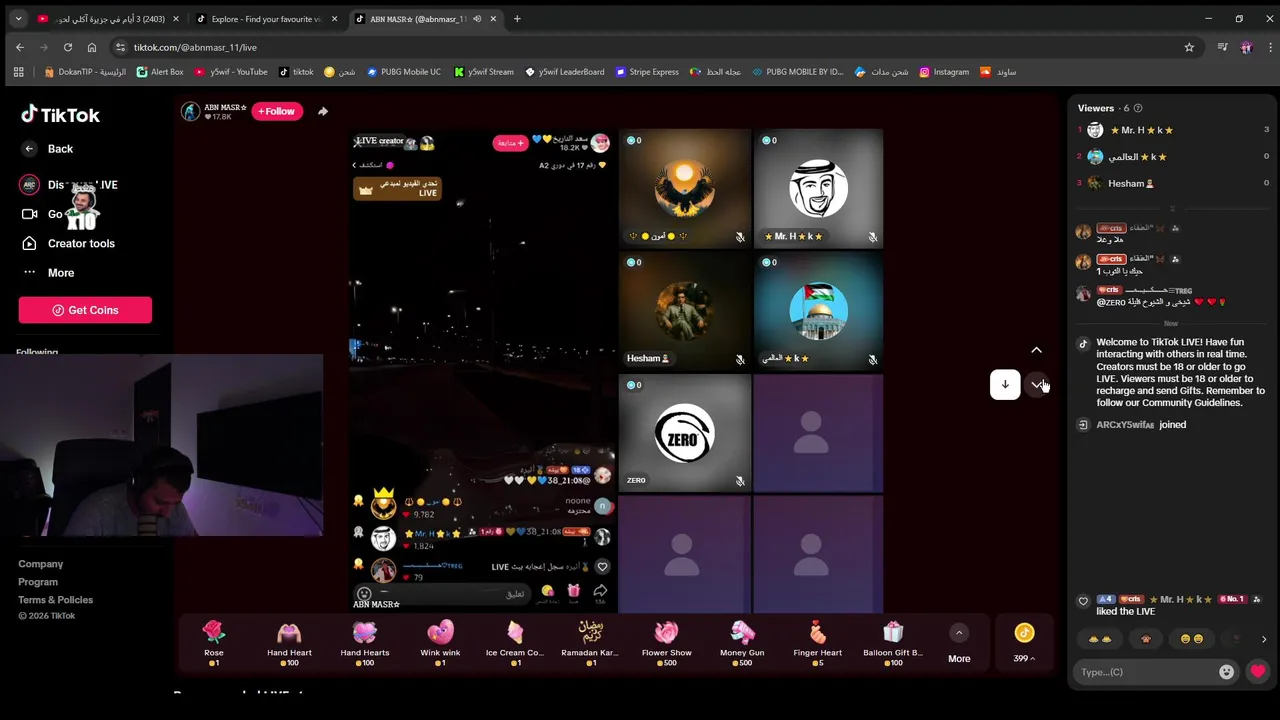Open guest tile Mr. H k
The height and width of the screenshot is (720, 1280).
coord(818,188)
